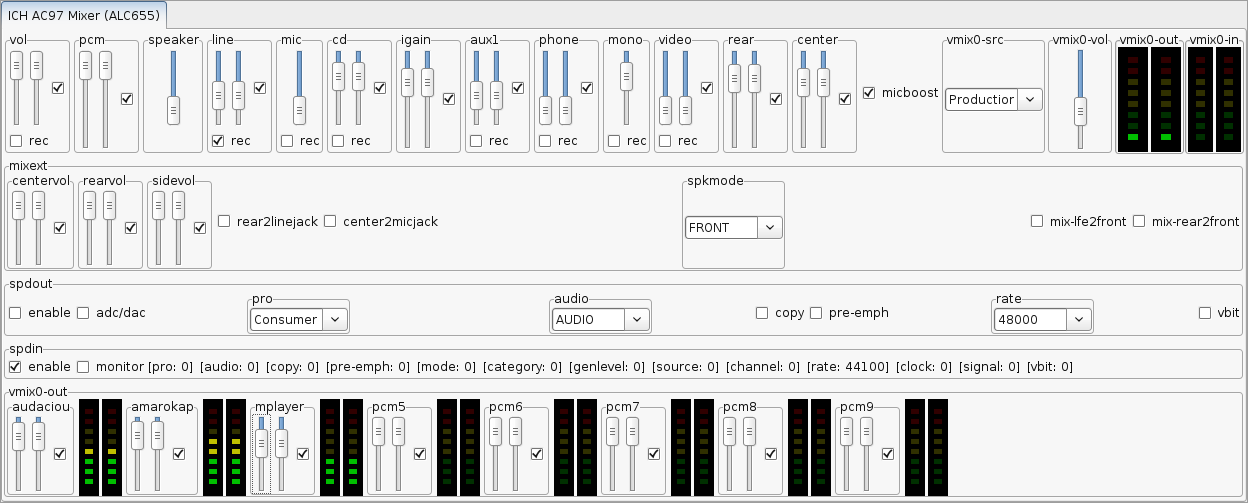
Task: Check the spdout enable box
Action: [16, 313]
